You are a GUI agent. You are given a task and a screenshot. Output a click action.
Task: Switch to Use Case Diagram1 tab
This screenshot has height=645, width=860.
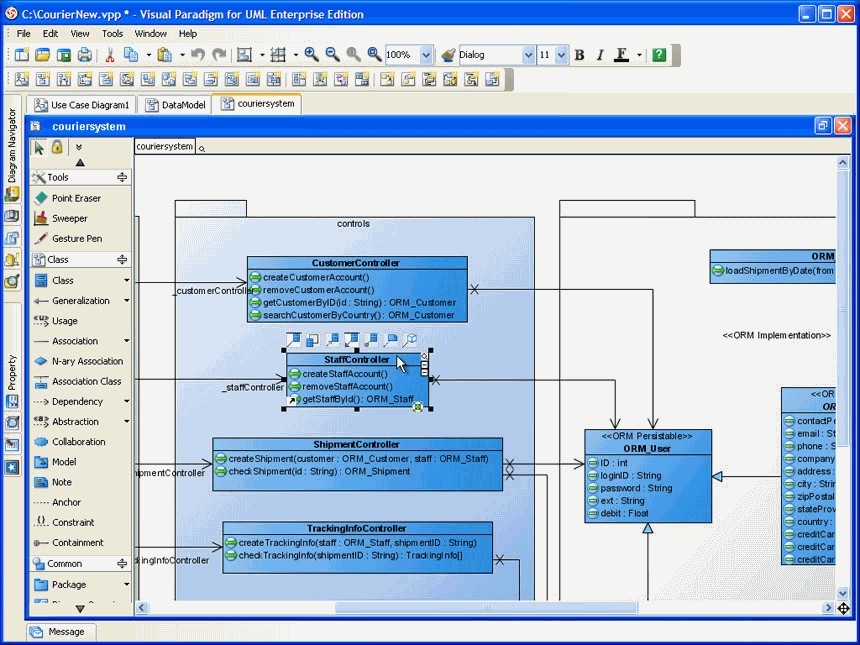(82, 105)
